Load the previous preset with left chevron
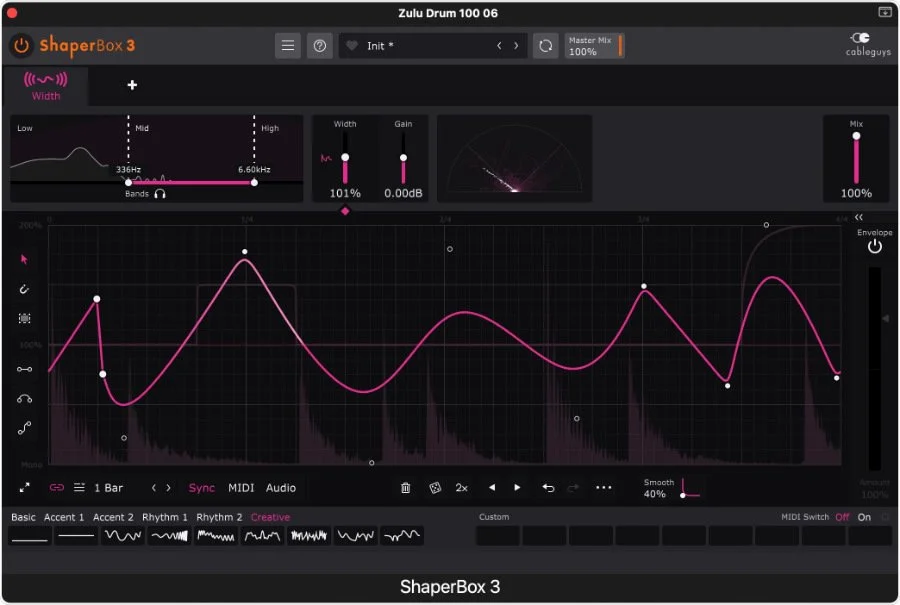900x605 pixels. click(499, 45)
